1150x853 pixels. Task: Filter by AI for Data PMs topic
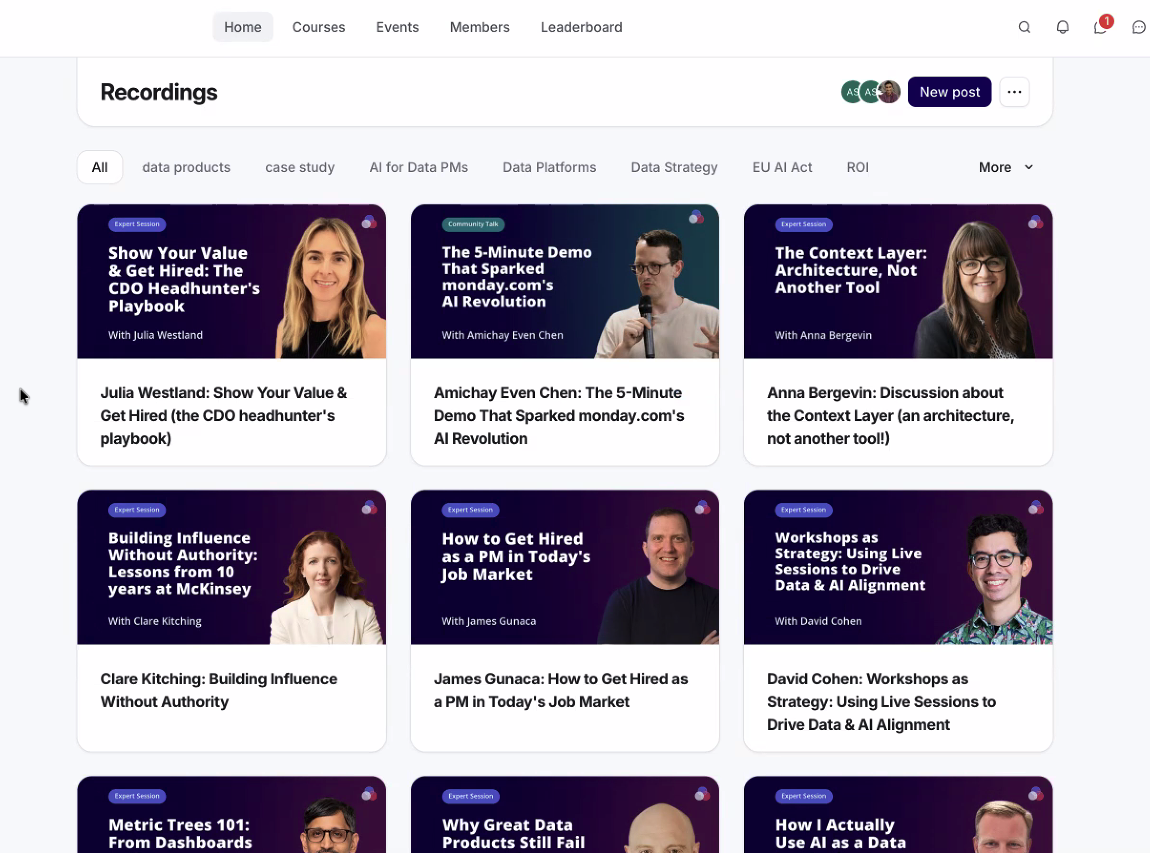[x=419, y=167]
